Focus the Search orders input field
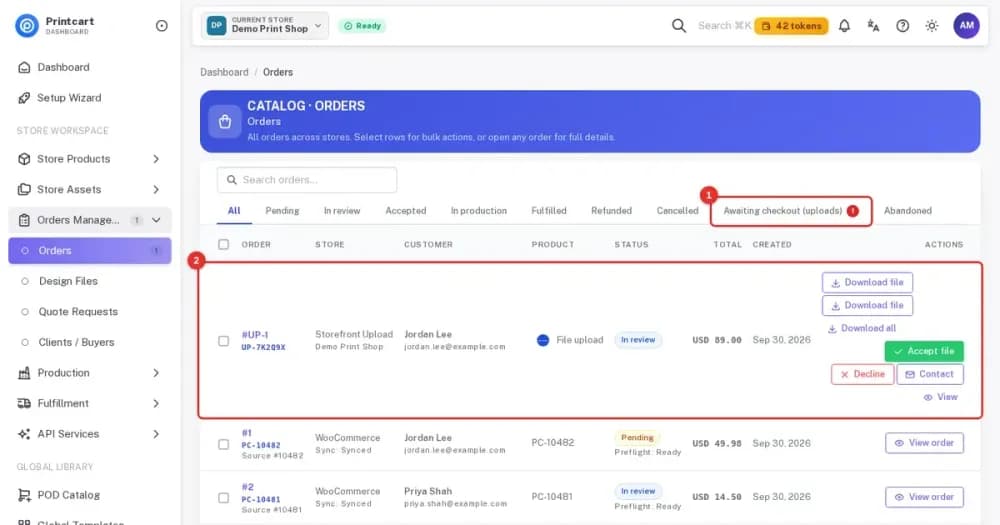The image size is (1000, 525). (307, 180)
